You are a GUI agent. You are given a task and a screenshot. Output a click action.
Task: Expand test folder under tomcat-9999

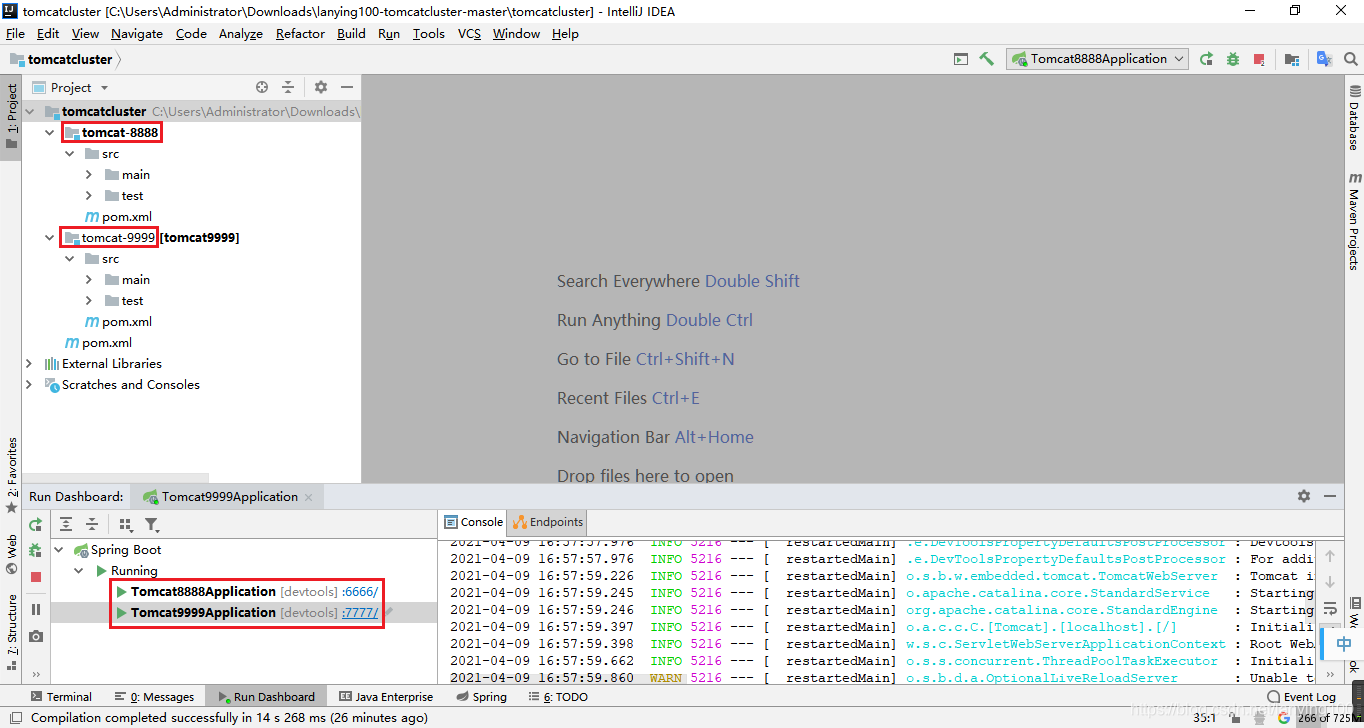[x=89, y=300]
